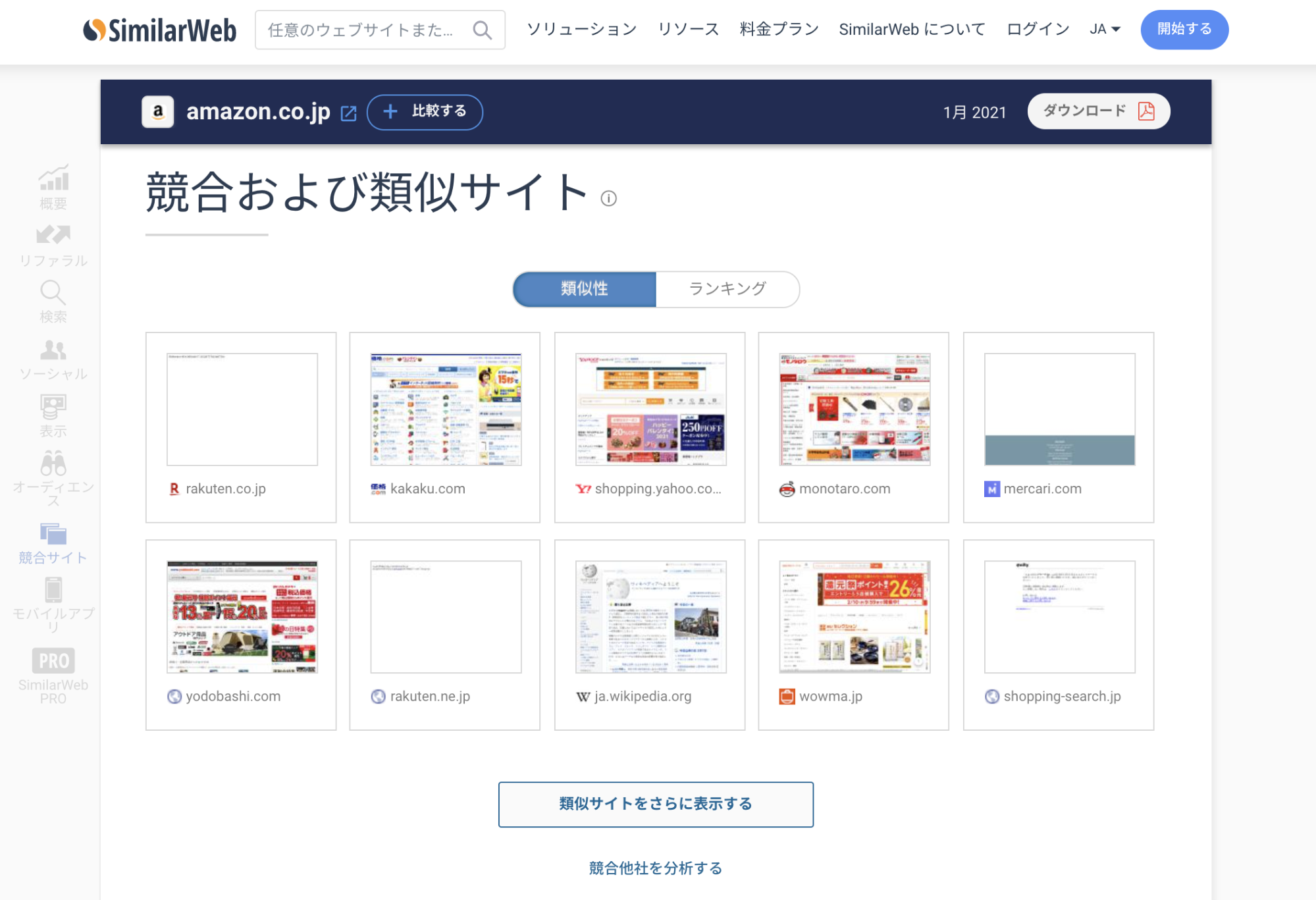
Task: Select the モバイルアプリ phone sidebar icon
Action: (53, 590)
